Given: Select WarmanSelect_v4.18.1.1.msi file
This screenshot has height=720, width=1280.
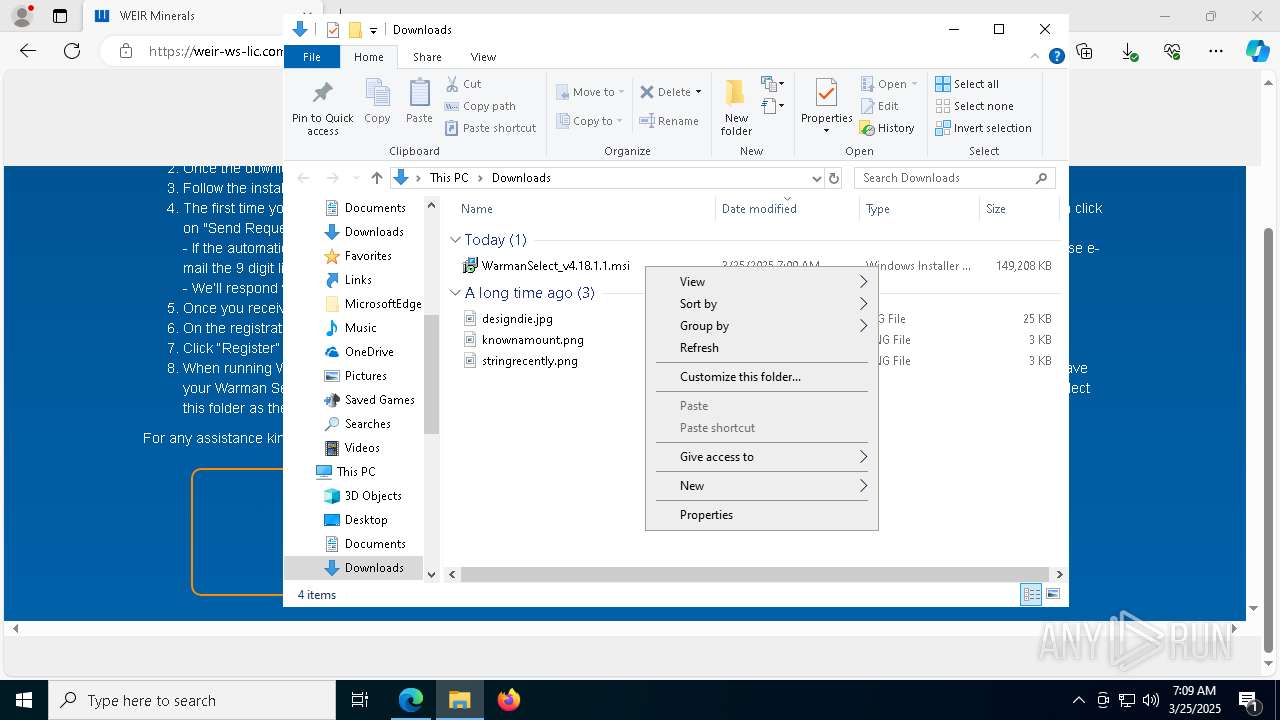Looking at the screenshot, I should [x=555, y=266].
